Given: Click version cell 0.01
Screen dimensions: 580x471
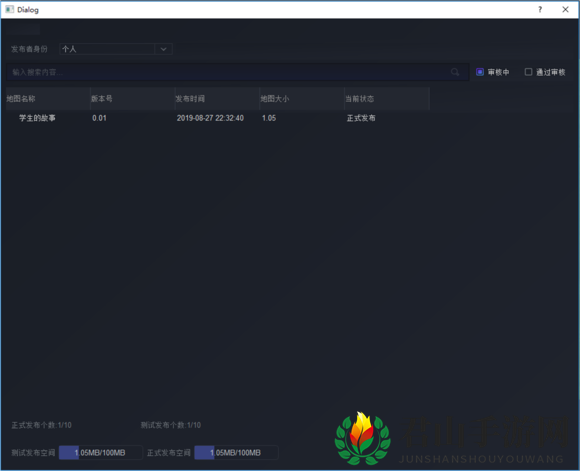Looking at the screenshot, I should pyautogui.click(x=99, y=118).
